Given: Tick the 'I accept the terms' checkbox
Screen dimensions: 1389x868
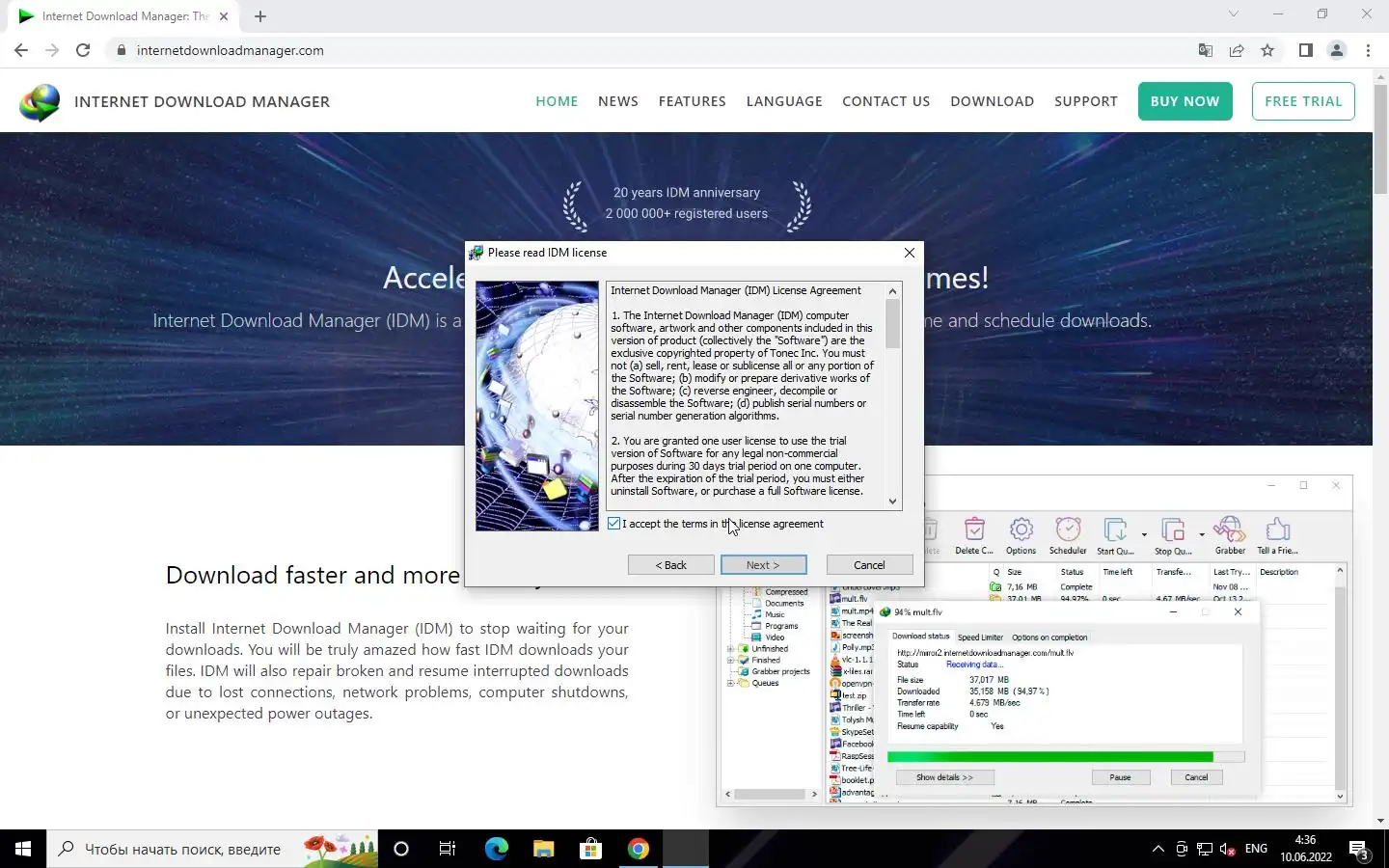Looking at the screenshot, I should coord(614,524).
